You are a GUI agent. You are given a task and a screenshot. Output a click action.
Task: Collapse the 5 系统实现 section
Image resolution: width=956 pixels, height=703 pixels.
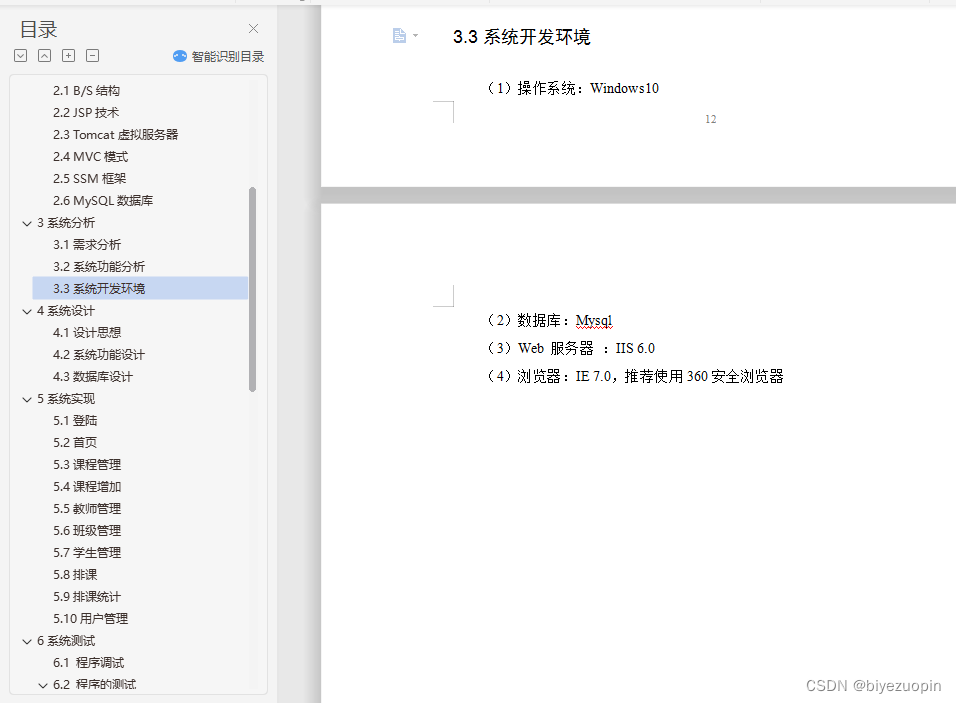pos(27,399)
